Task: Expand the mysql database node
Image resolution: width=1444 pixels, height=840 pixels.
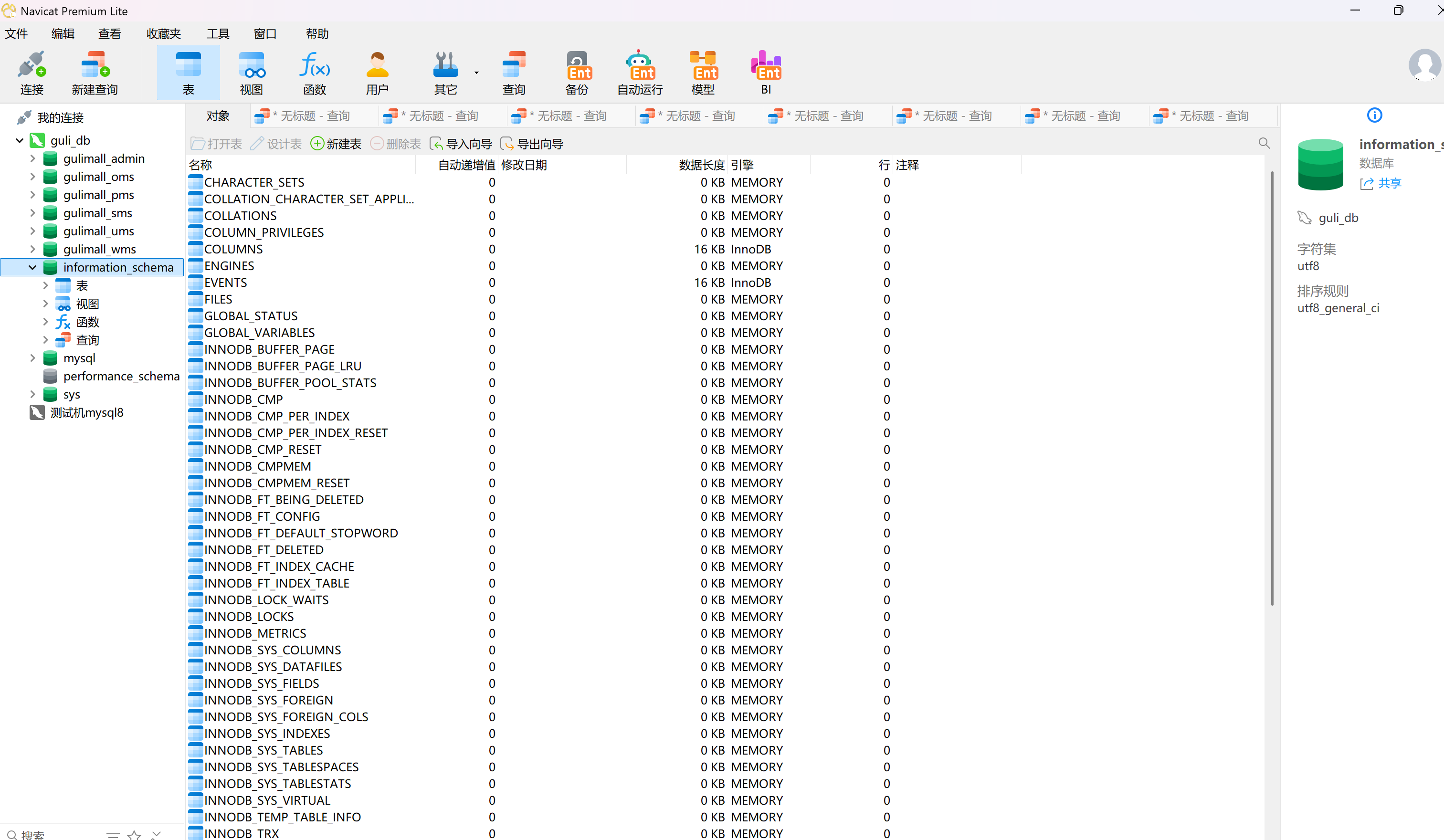Action: click(x=32, y=358)
